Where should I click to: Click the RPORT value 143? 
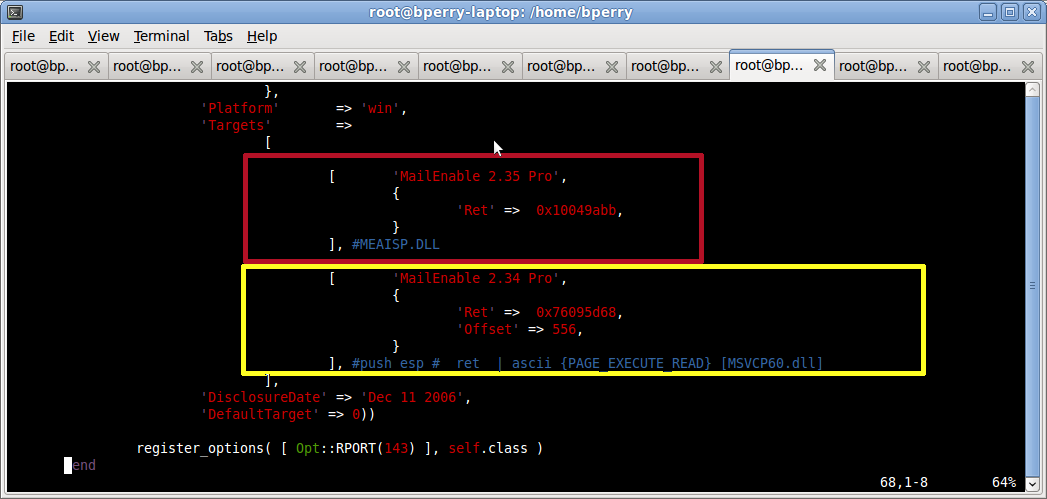coord(396,448)
